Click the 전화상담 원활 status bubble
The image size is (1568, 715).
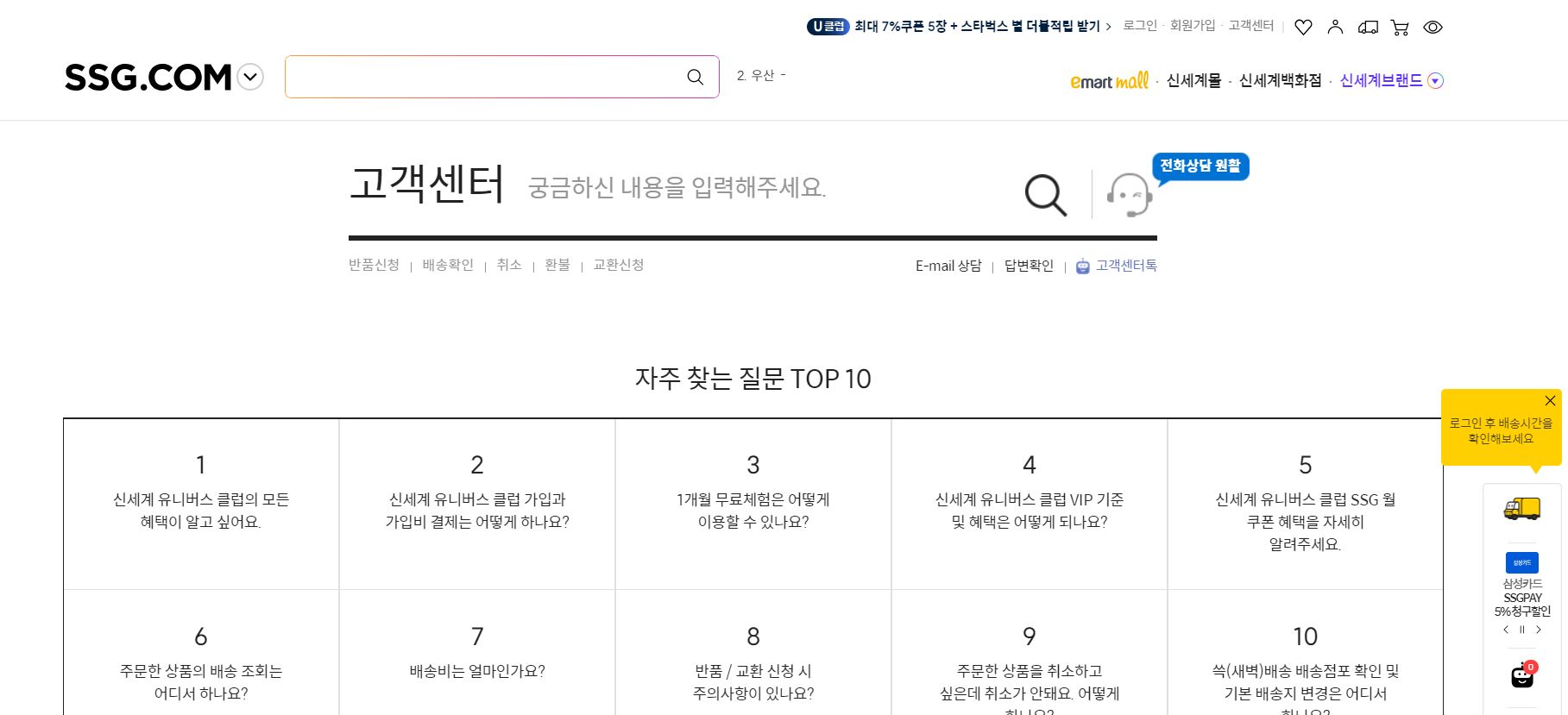(x=1200, y=166)
